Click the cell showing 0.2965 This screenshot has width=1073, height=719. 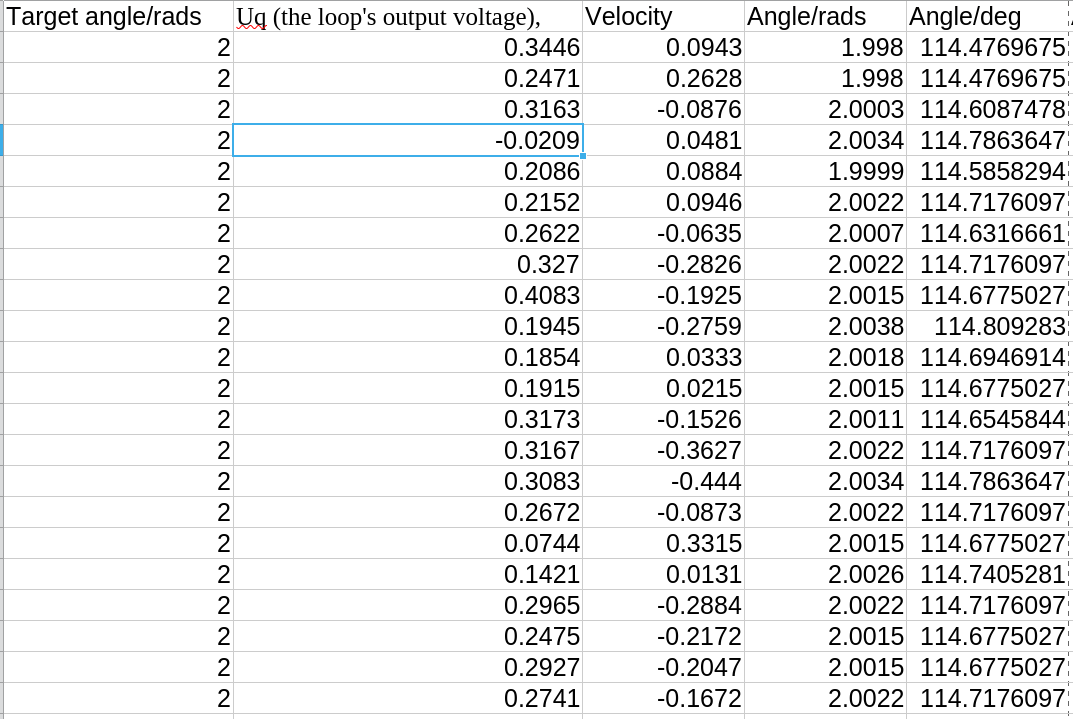tap(408, 605)
